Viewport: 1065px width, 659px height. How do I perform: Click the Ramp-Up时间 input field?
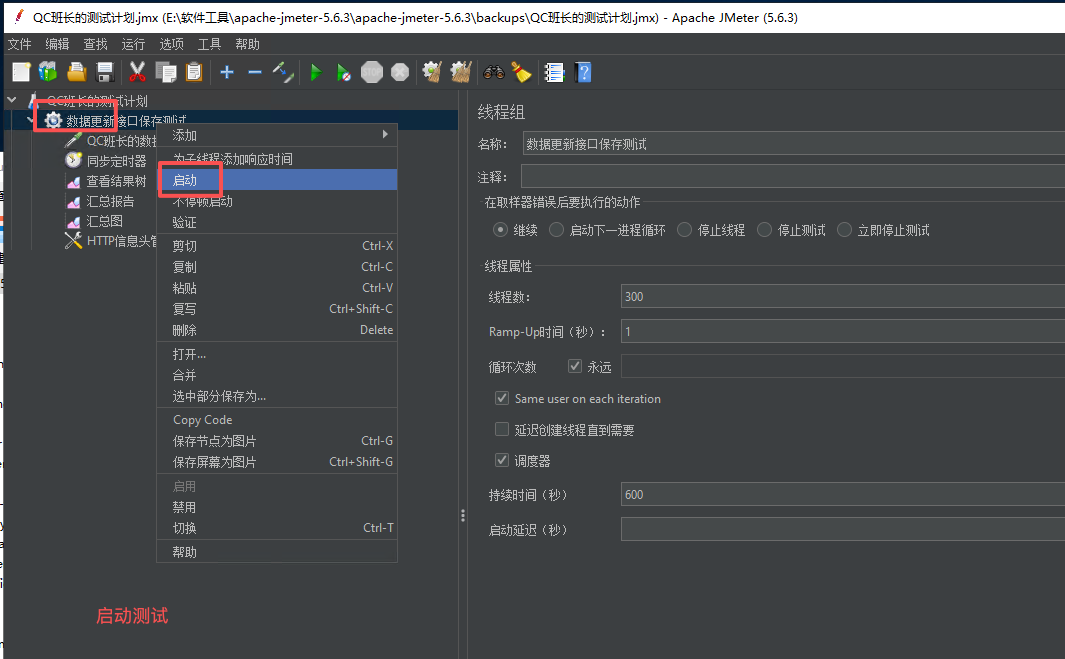pos(843,332)
